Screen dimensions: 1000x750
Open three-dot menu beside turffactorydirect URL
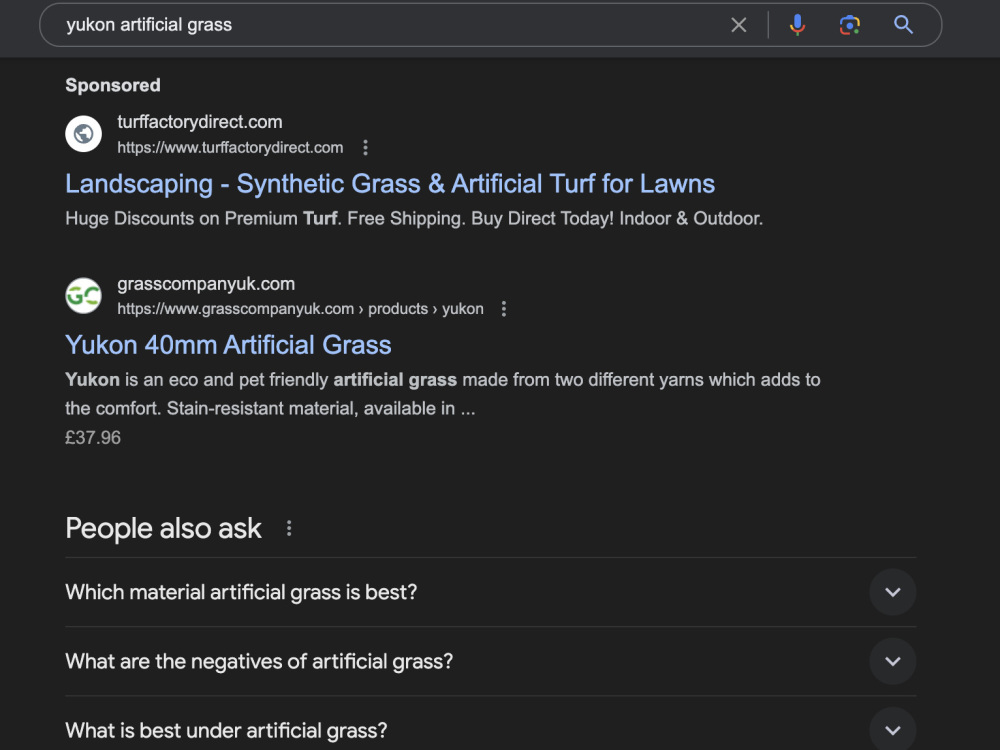[365, 148]
